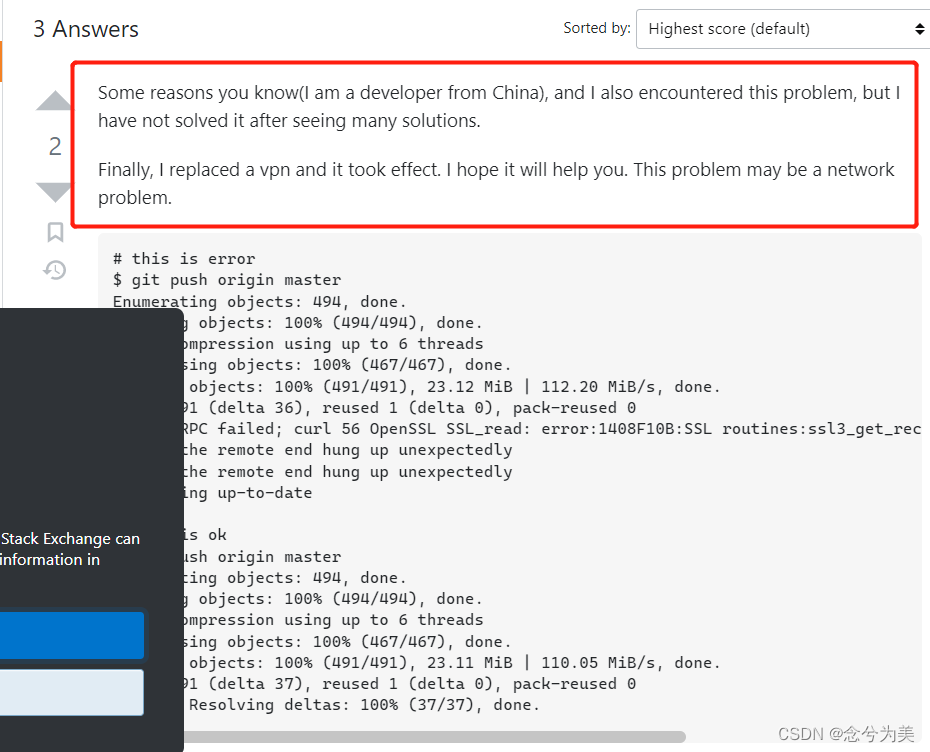
Task: Open the Sorted by dropdown
Action: point(782,28)
